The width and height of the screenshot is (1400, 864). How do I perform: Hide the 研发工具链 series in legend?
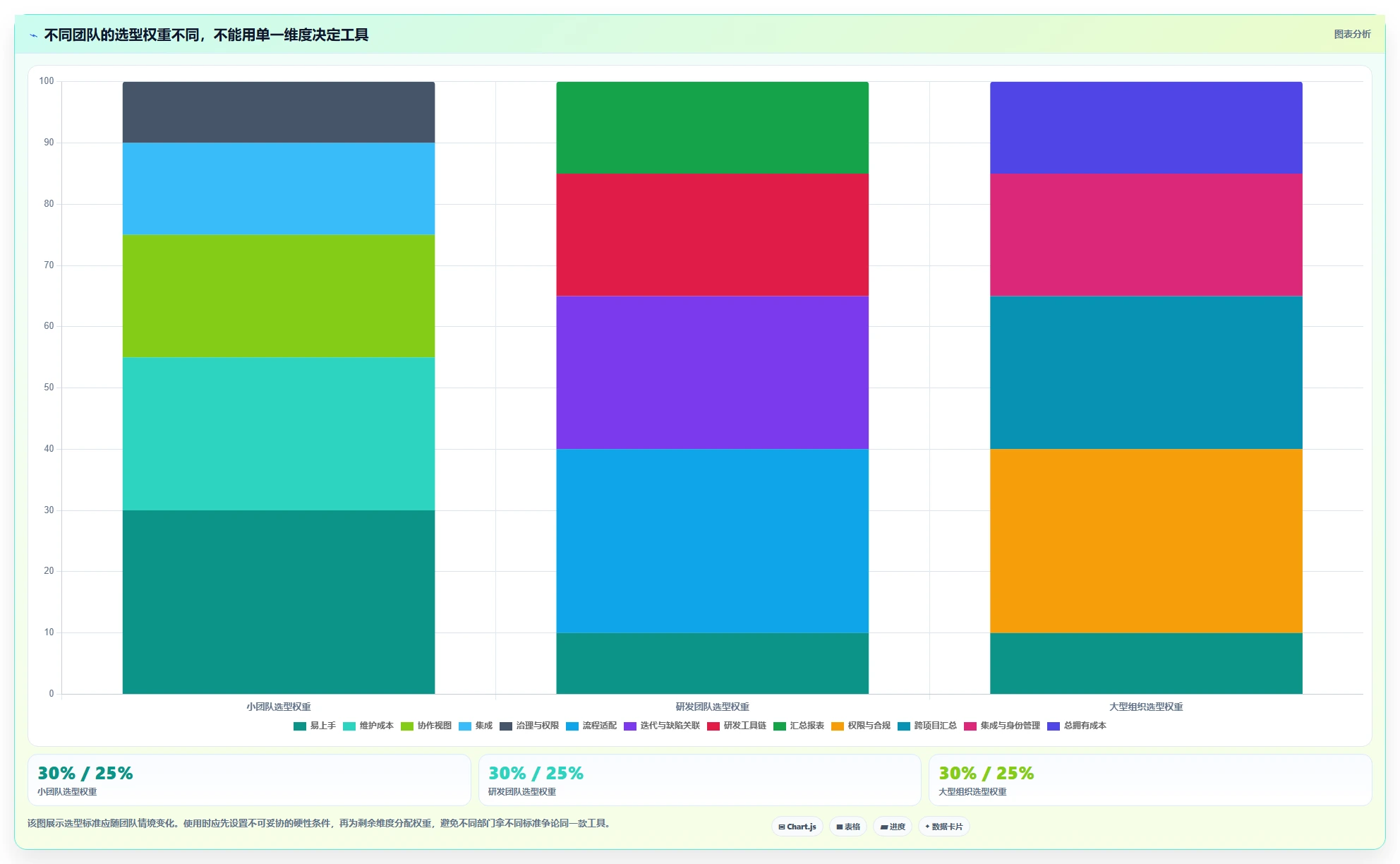coord(737,726)
